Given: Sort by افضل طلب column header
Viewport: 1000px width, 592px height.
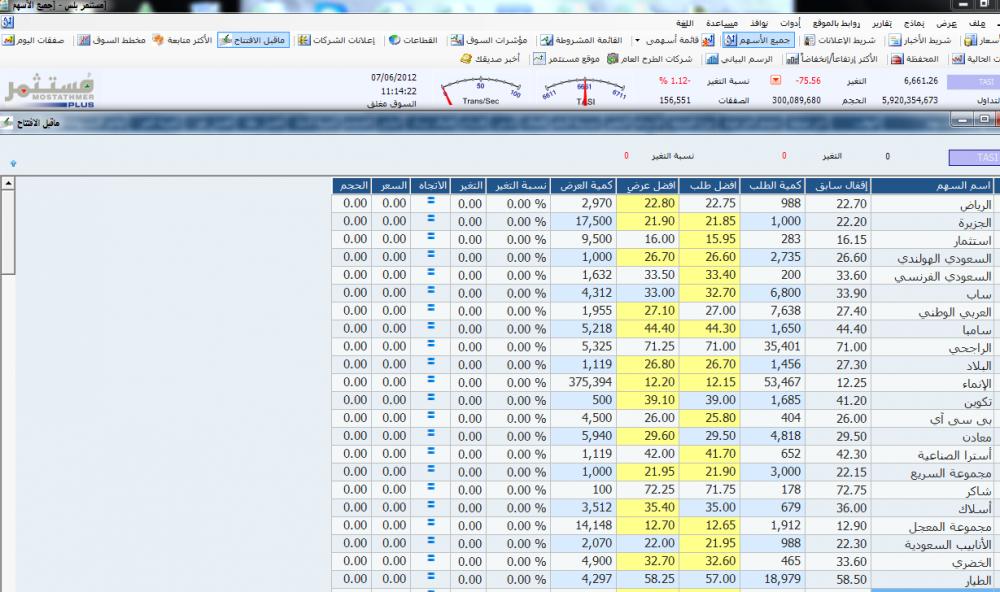Looking at the screenshot, I should (710, 186).
